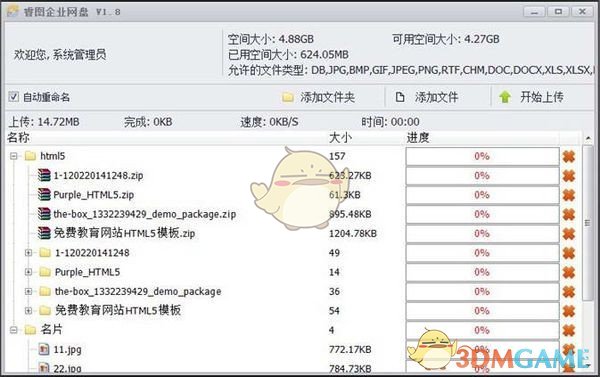The height and width of the screenshot is (377, 600).
Task: Remove 1-120220141248.zip with its red X
Action: pos(569,176)
